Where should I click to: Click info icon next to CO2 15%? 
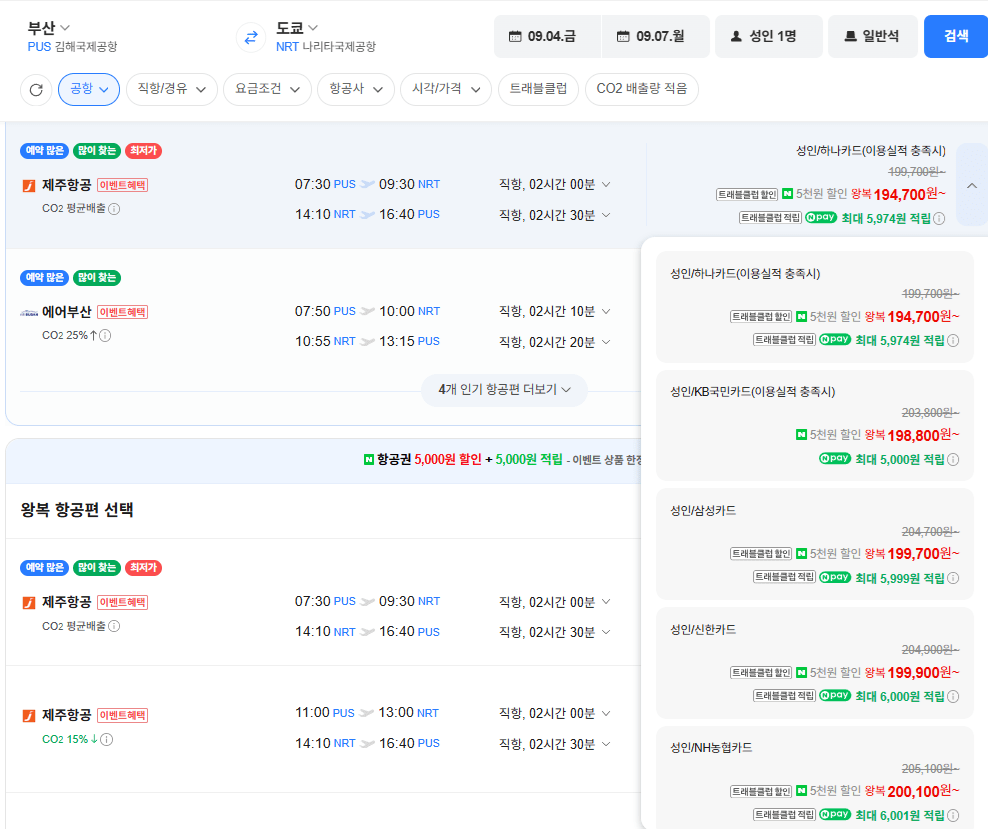click(x=106, y=739)
